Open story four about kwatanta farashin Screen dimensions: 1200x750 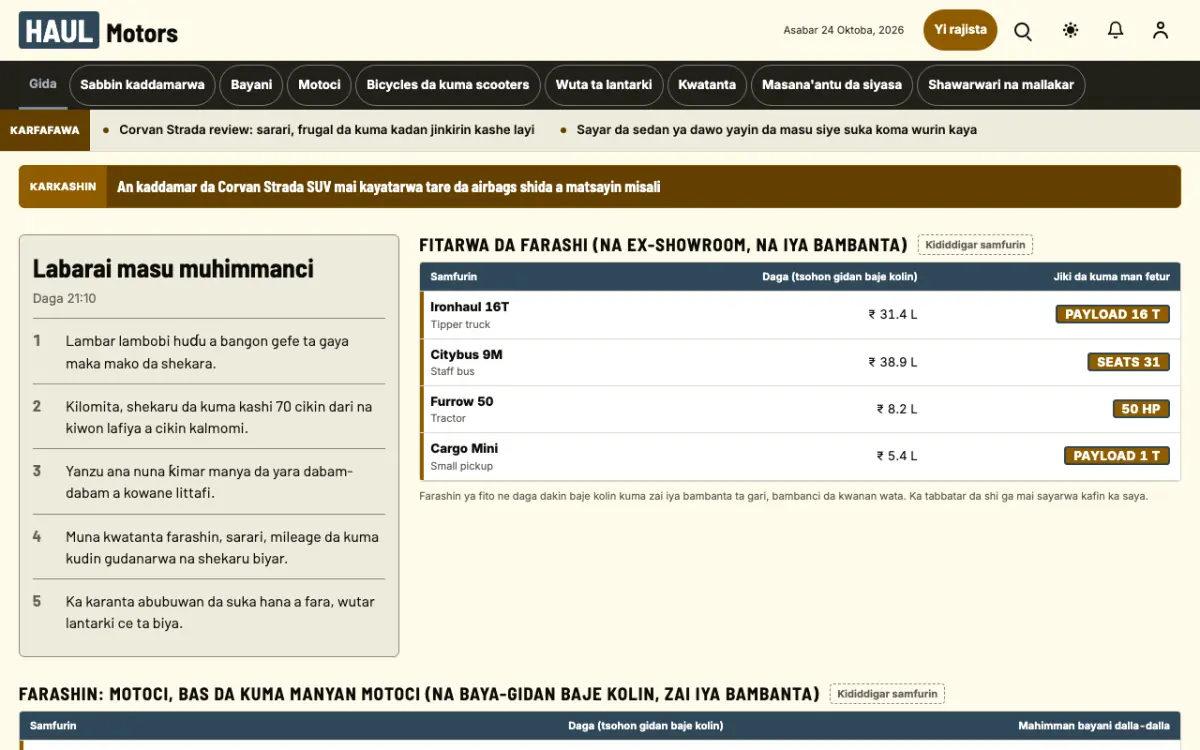pyautogui.click(x=222, y=547)
